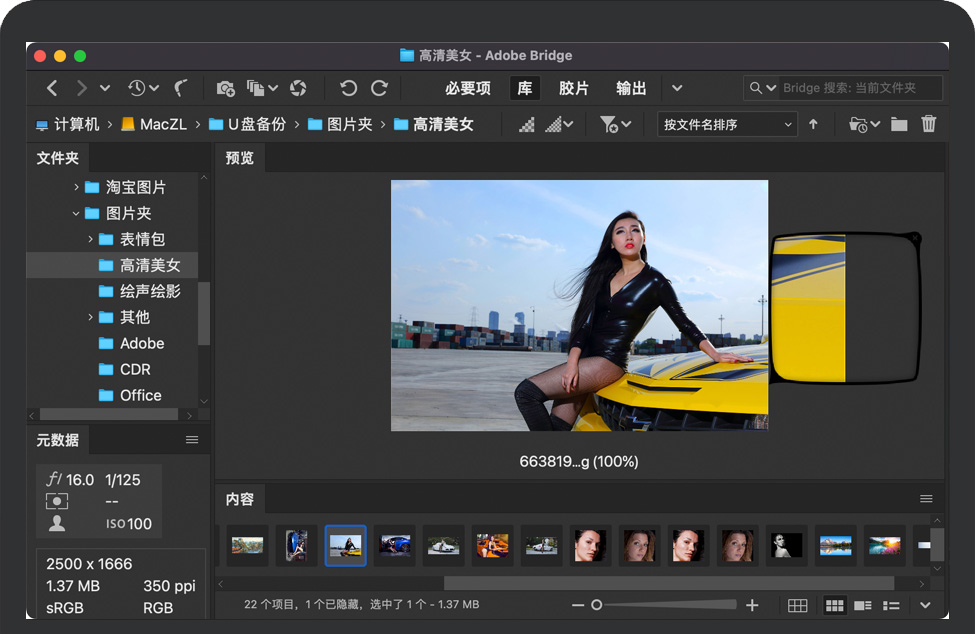Switch to the 胶片 workspace
This screenshot has height=634, width=975.
(573, 89)
